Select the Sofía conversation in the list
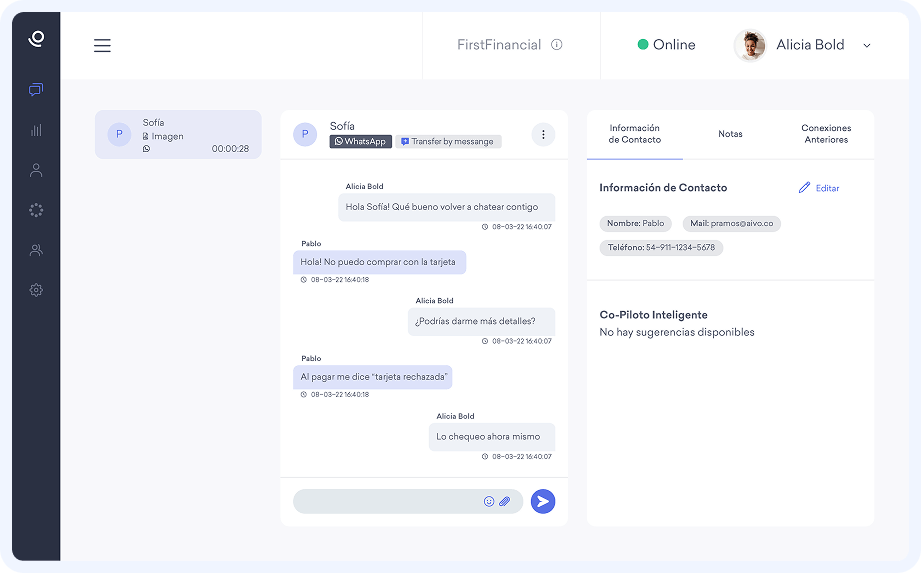Image resolution: width=921 pixels, height=573 pixels. click(178, 135)
